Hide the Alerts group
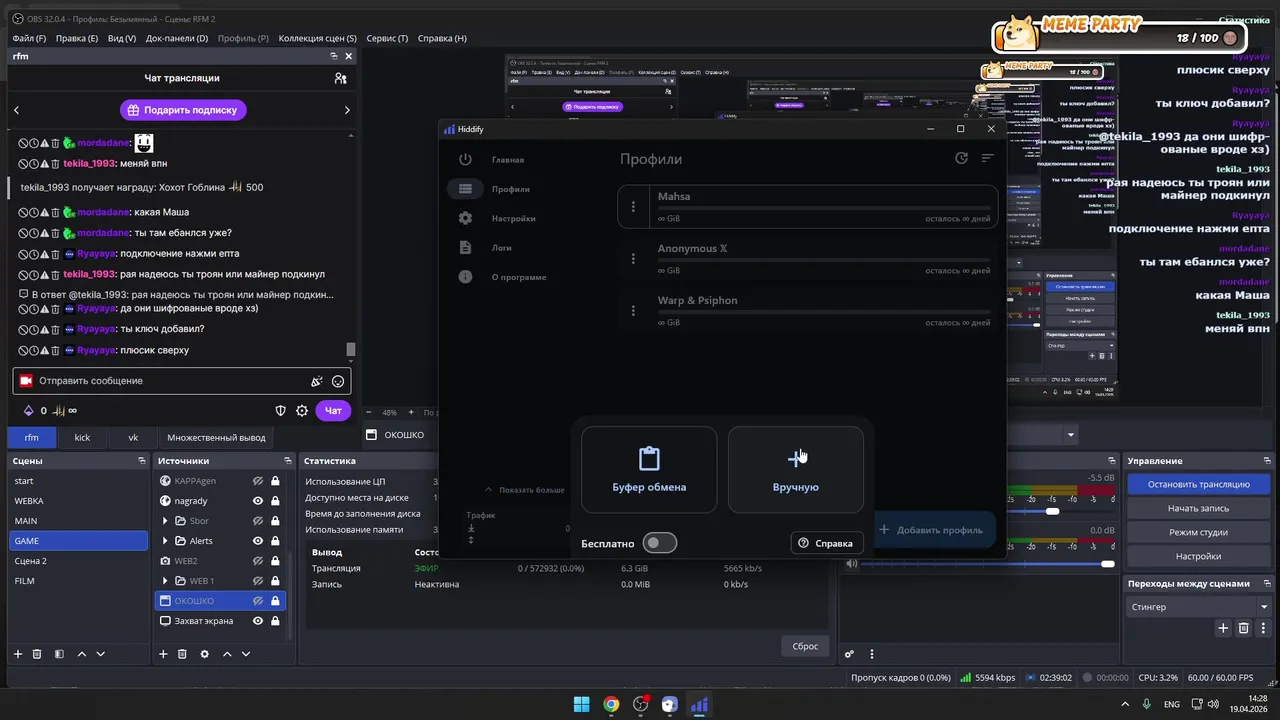The height and width of the screenshot is (720, 1280). [x=258, y=541]
